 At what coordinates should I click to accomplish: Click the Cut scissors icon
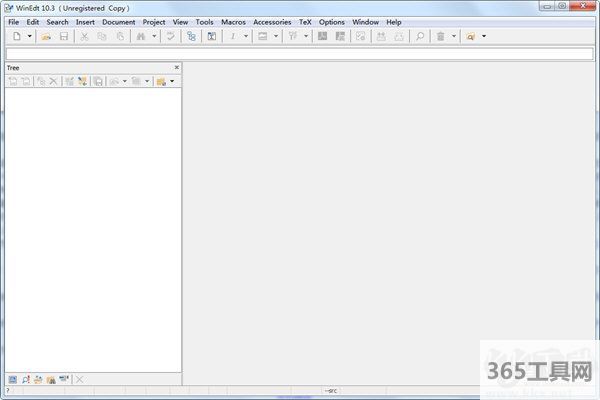[x=85, y=36]
